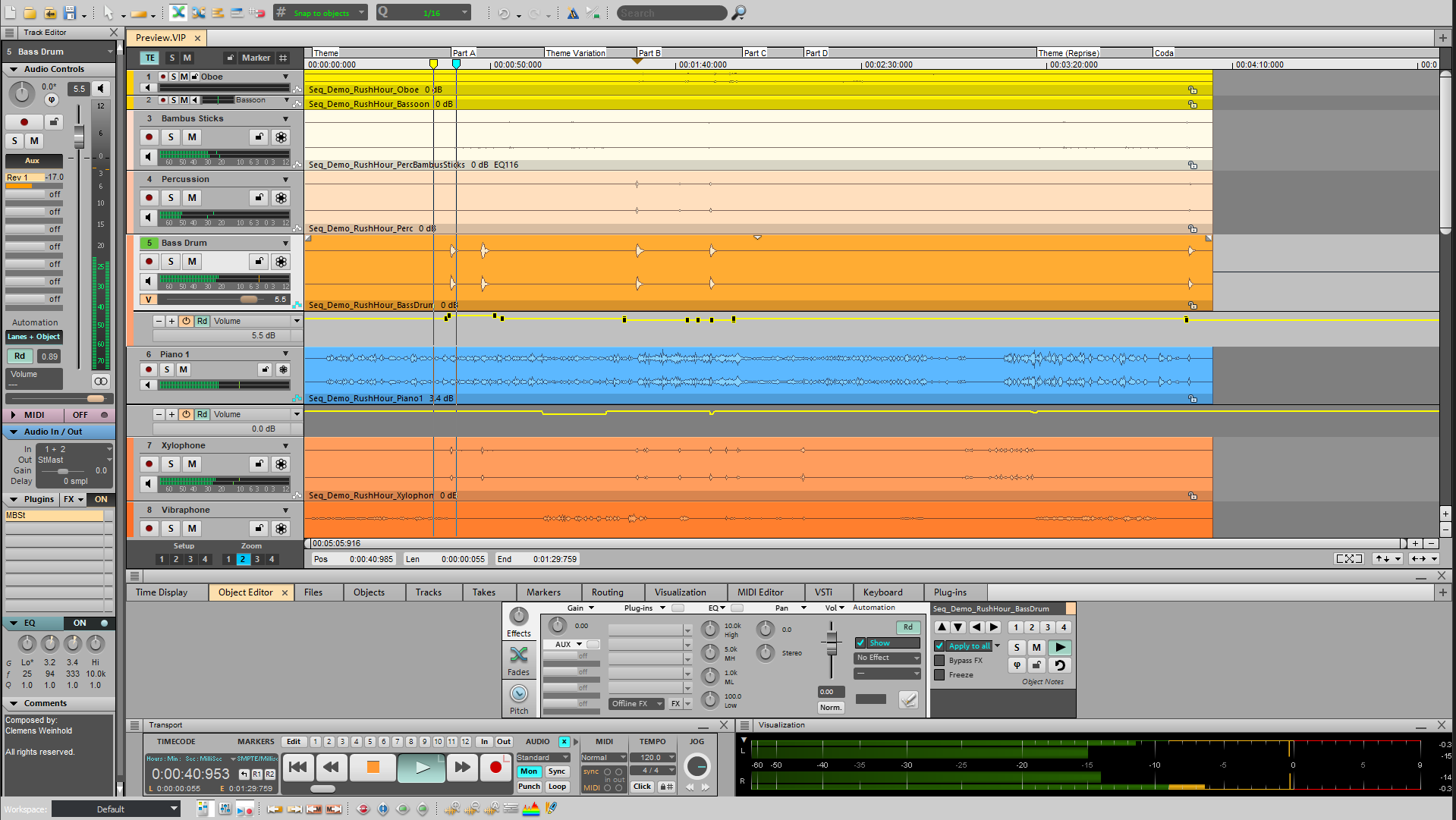Image resolution: width=1456 pixels, height=820 pixels.
Task: Select the mouse pointer tool
Action: coord(108,13)
